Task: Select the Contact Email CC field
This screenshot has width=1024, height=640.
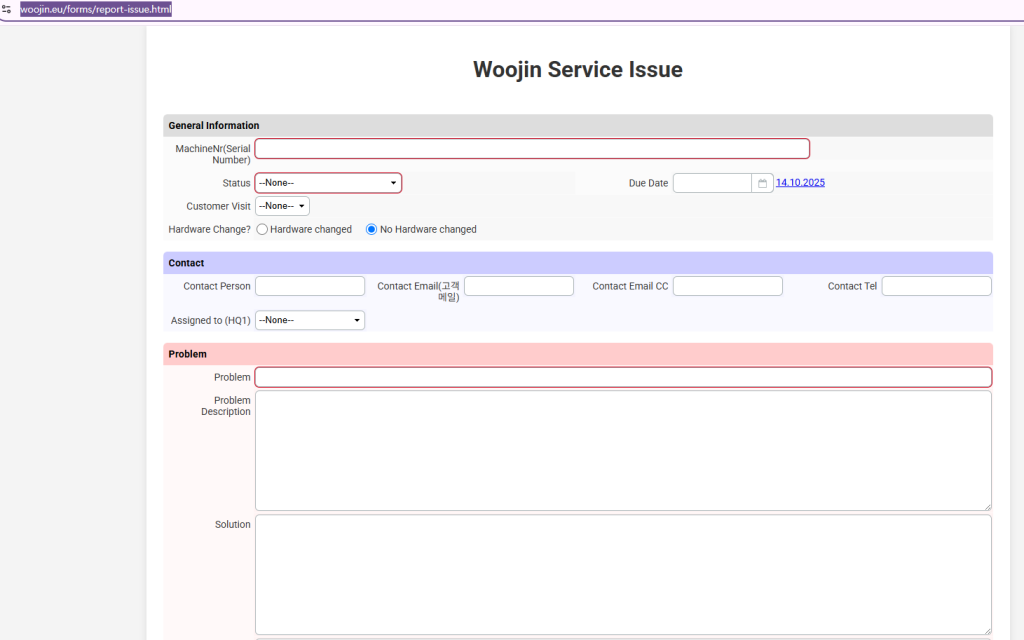Action: pos(727,286)
